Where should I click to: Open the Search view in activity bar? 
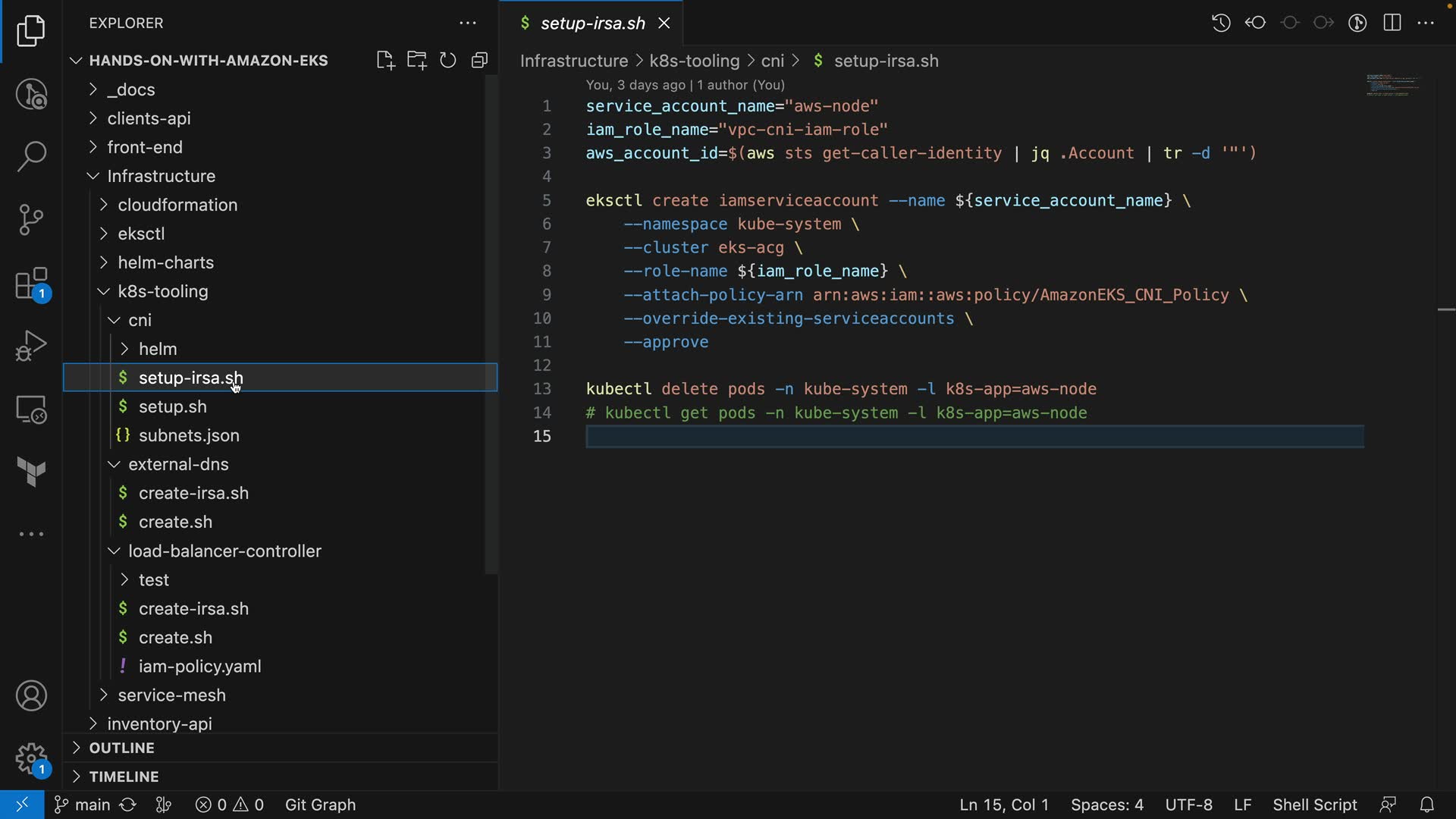pyautogui.click(x=31, y=157)
